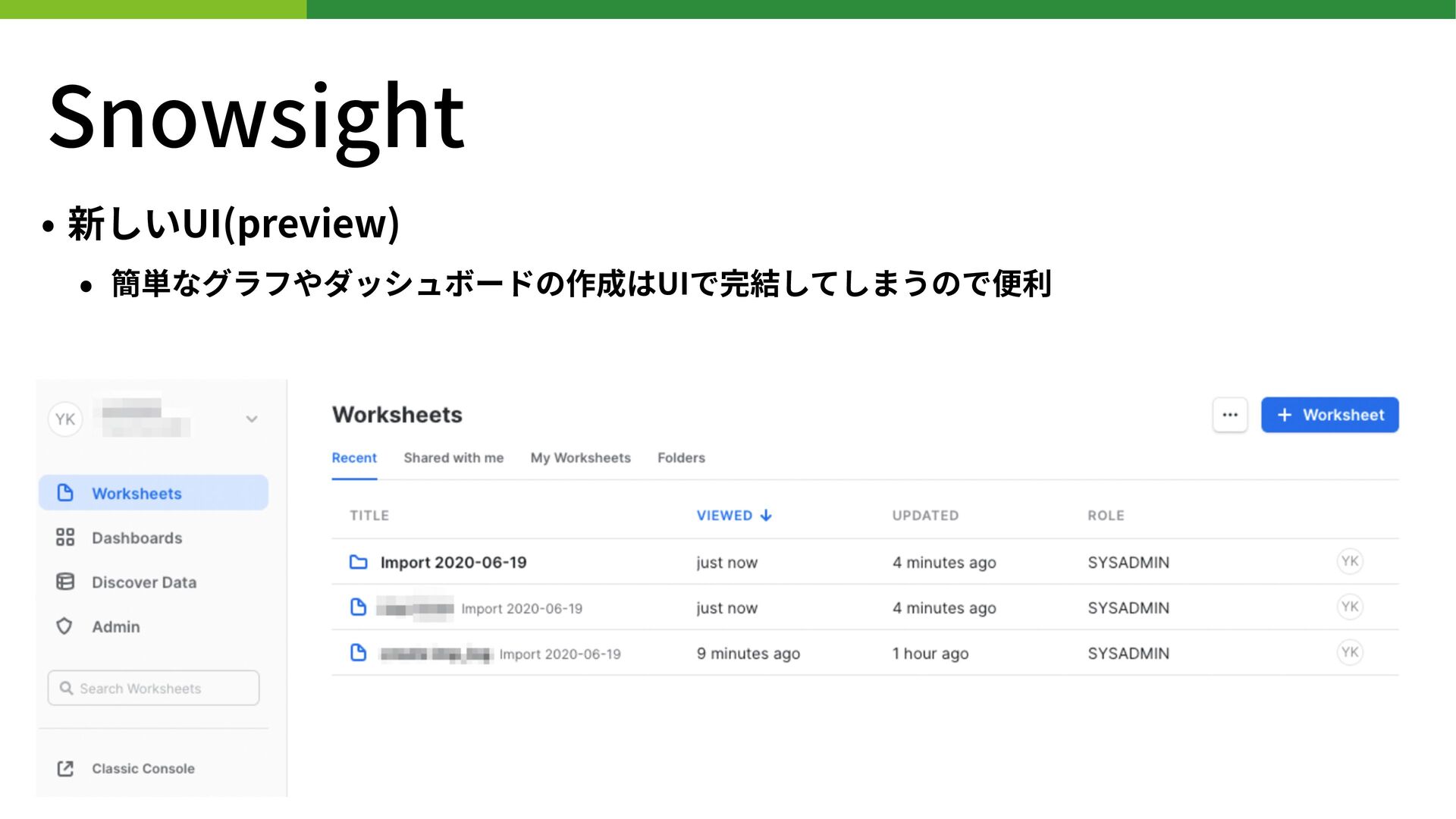The width and height of the screenshot is (1456, 819).
Task: Sort by the VIEWED column arrow
Action: click(x=766, y=516)
